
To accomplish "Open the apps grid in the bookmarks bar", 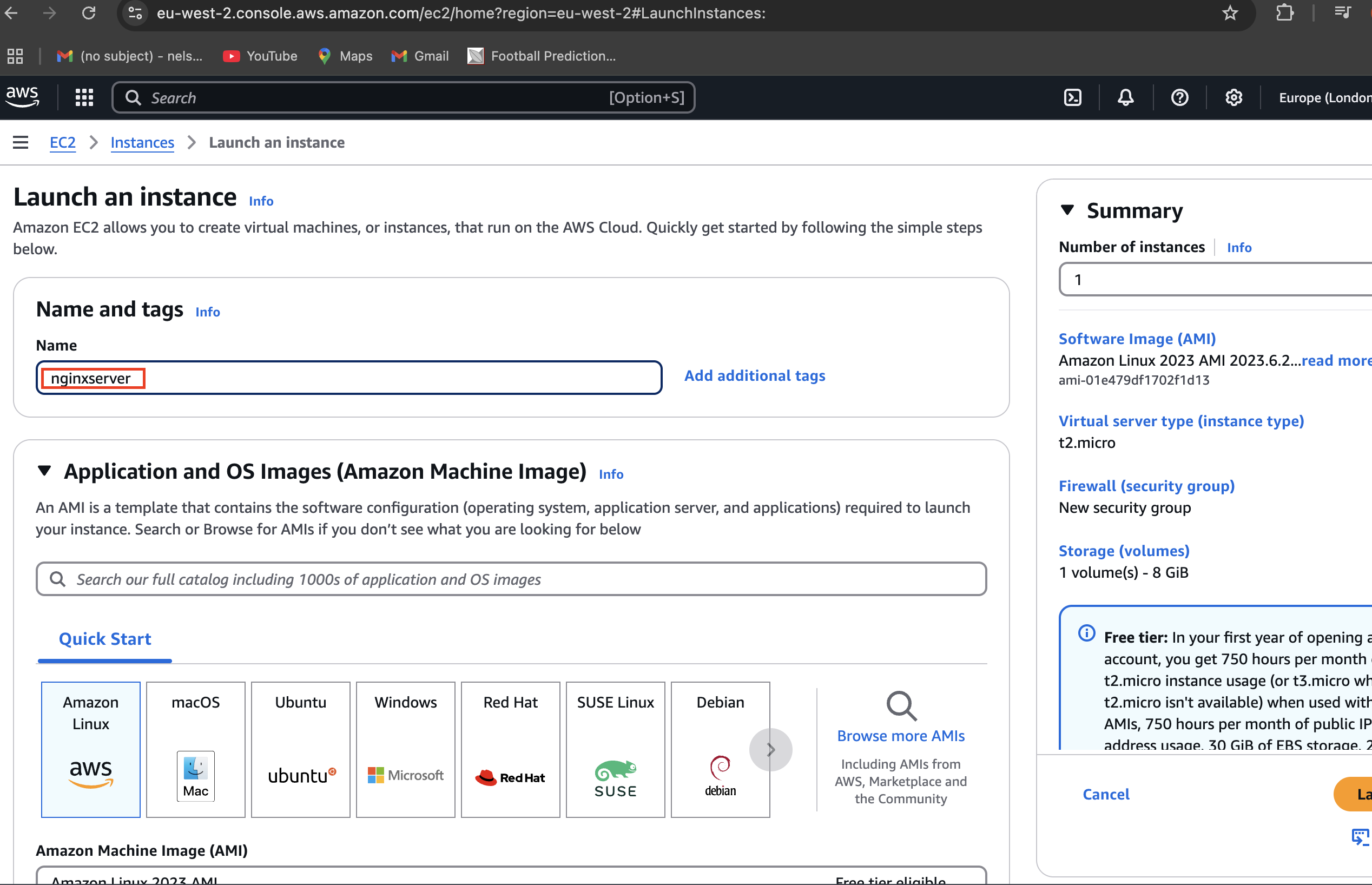I will point(15,56).
